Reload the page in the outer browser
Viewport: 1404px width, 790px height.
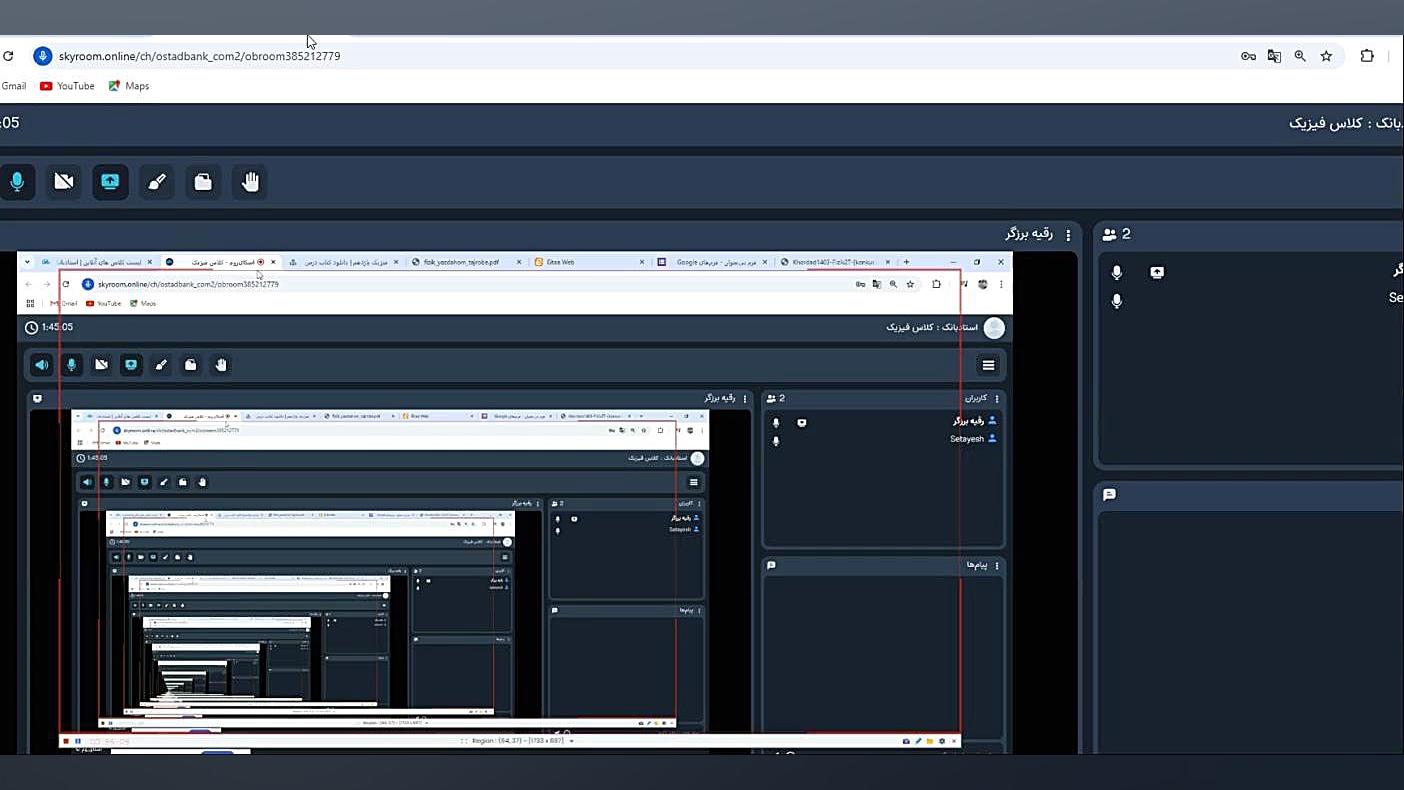coord(8,56)
